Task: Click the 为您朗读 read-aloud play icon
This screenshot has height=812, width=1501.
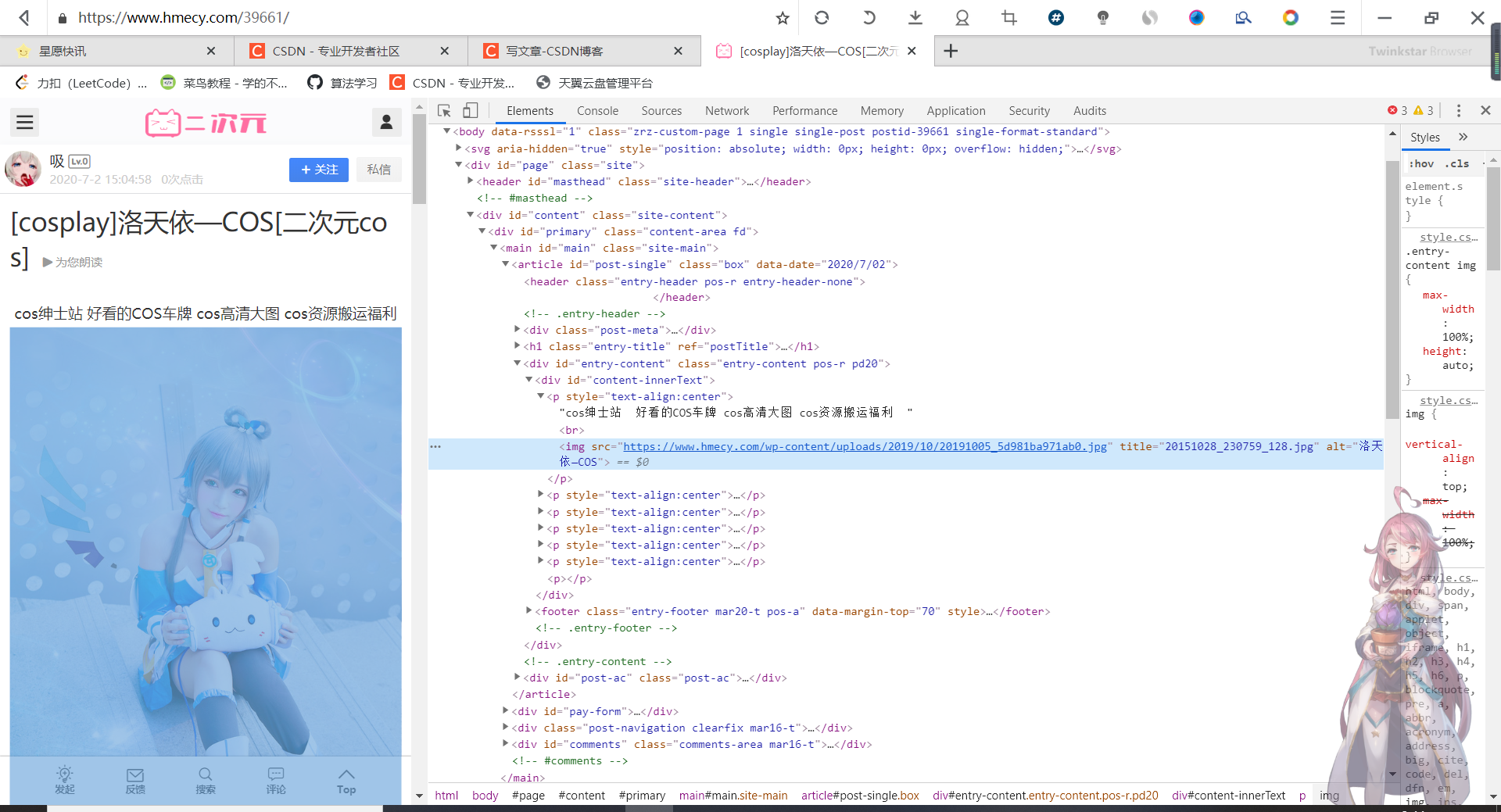Action: (47, 262)
